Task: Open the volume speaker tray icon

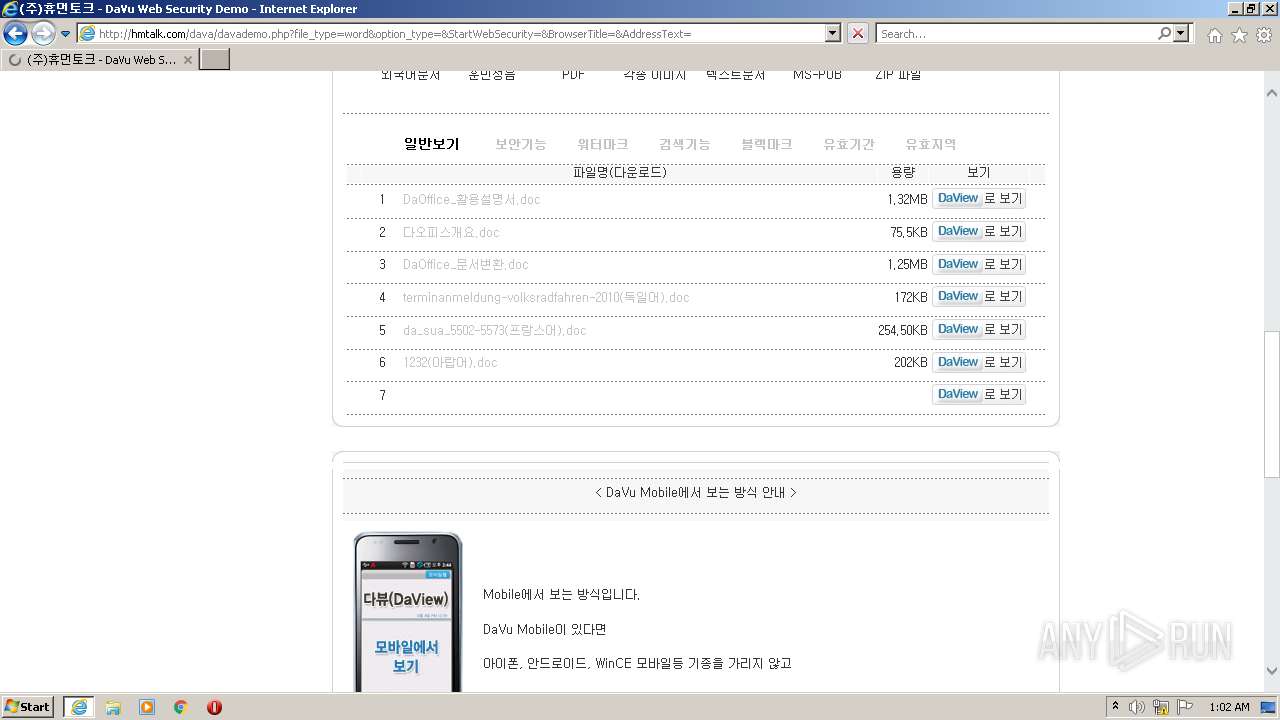Action: (x=1137, y=707)
